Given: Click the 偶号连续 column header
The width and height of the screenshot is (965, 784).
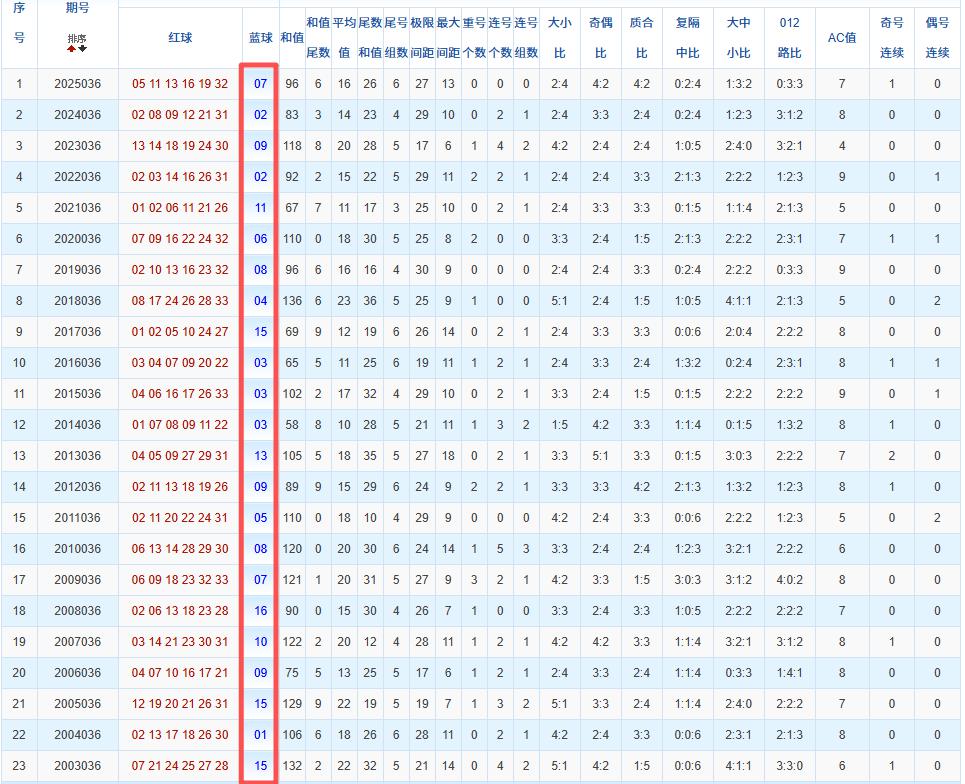Looking at the screenshot, I should tap(937, 37).
